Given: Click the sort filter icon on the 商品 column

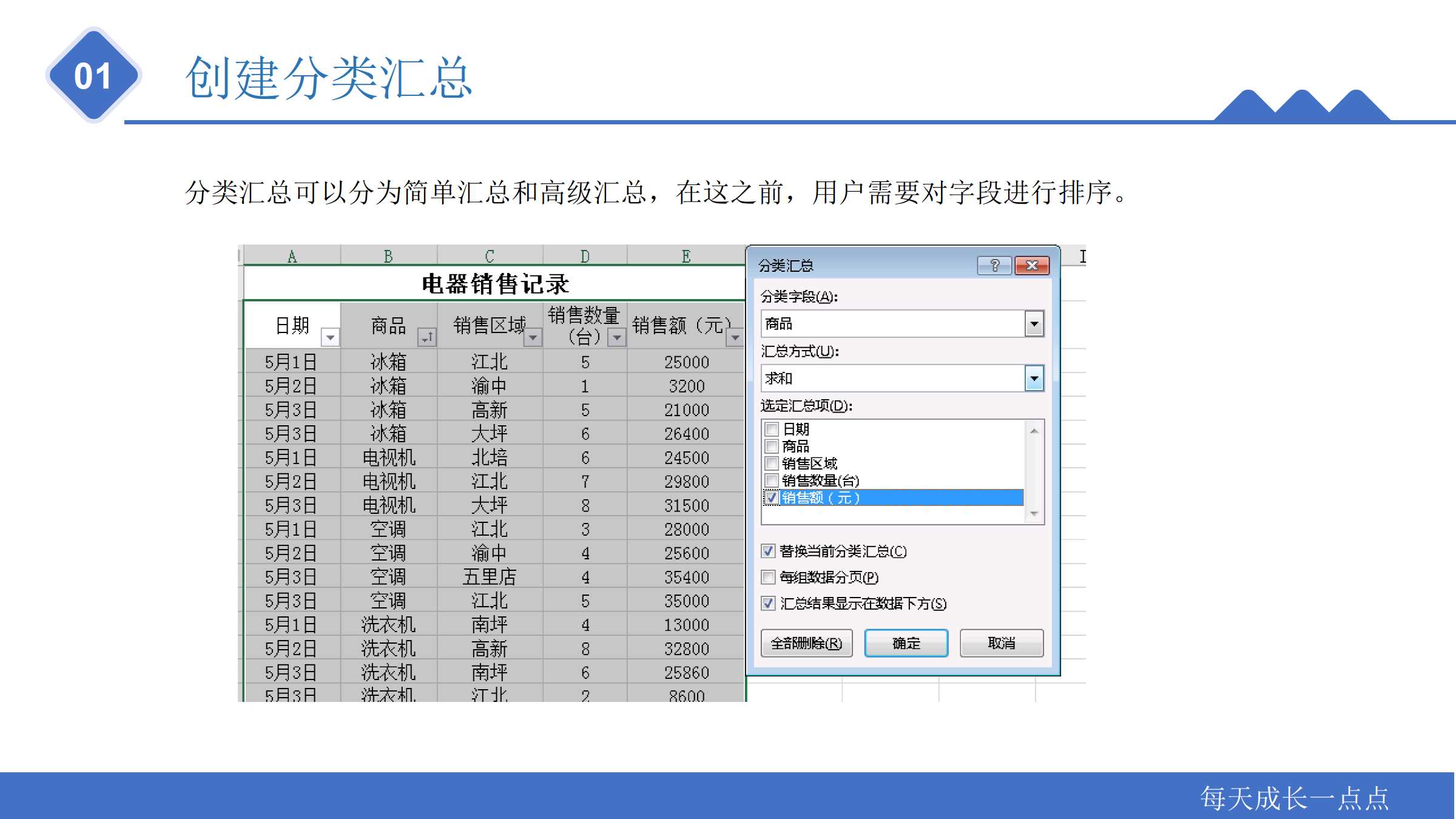Looking at the screenshot, I should click(x=429, y=337).
